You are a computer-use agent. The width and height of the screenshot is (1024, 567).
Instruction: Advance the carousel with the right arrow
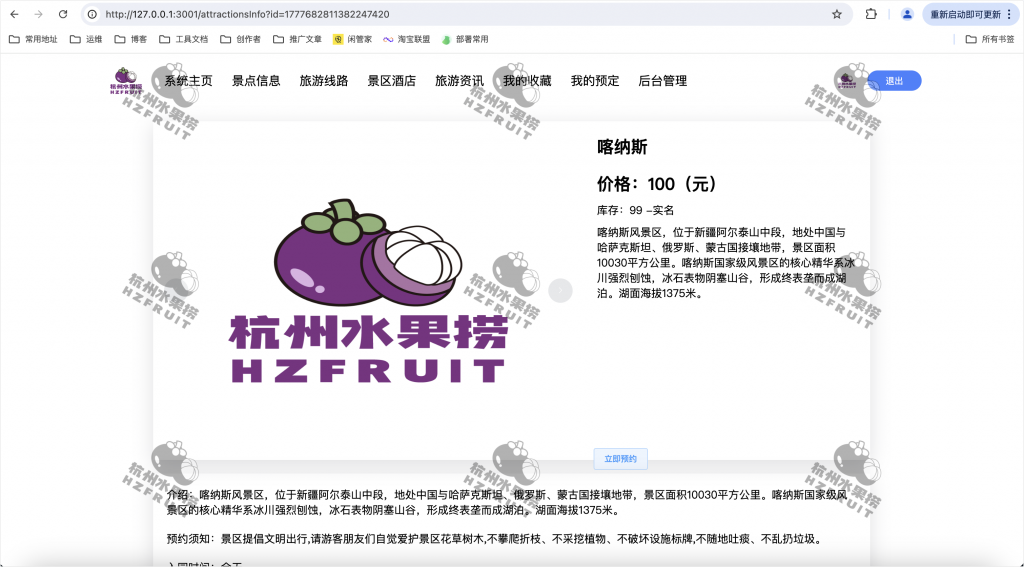[560, 291]
